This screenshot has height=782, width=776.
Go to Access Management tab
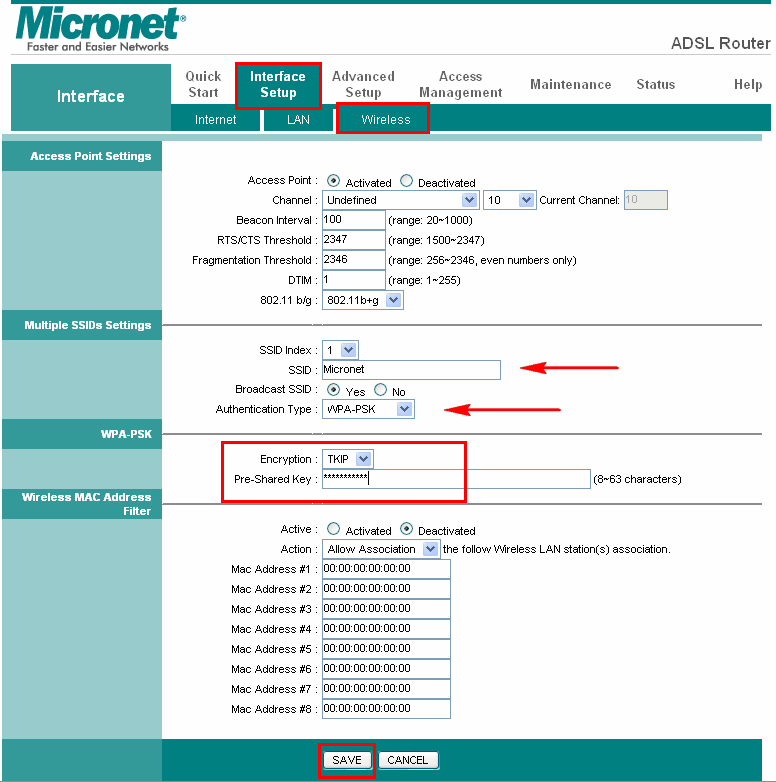[460, 84]
